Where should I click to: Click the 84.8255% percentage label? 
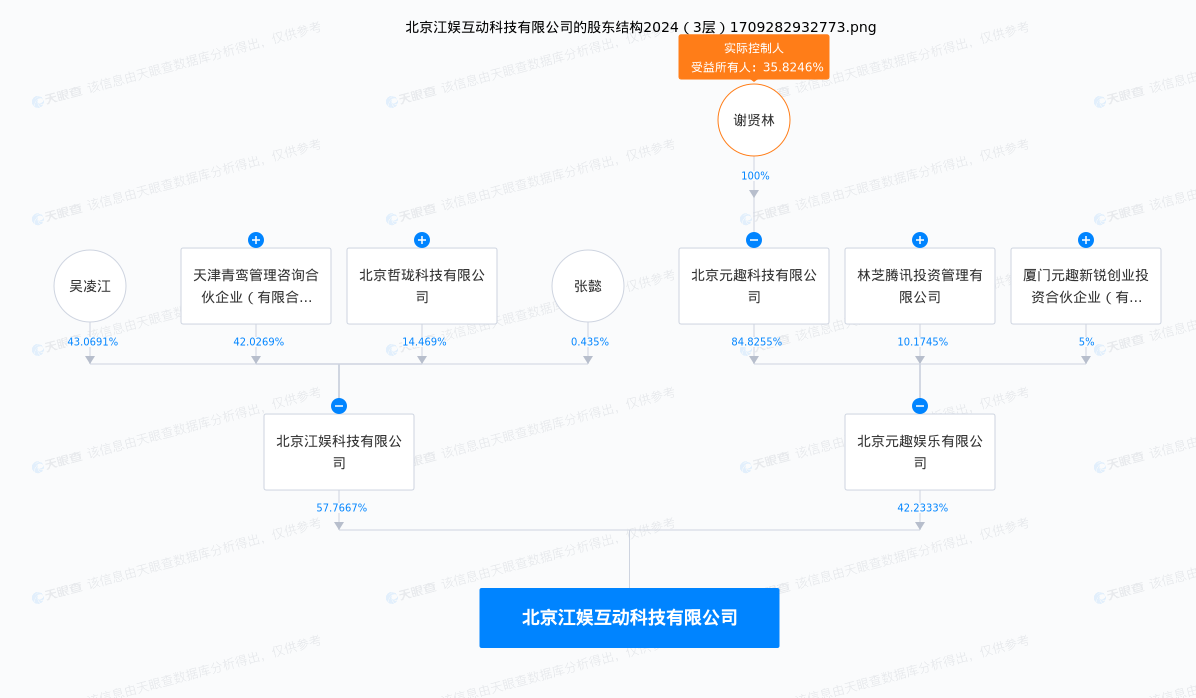click(x=754, y=341)
